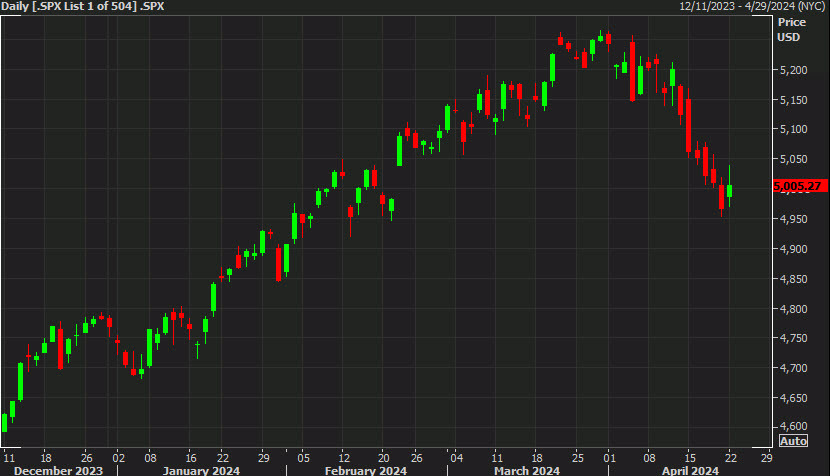
Task: Click the 5,150 price axis label
Action: pos(793,100)
